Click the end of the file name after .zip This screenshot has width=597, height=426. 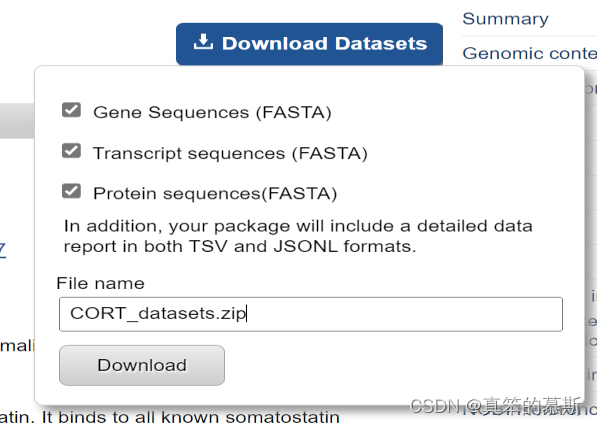[x=247, y=314]
